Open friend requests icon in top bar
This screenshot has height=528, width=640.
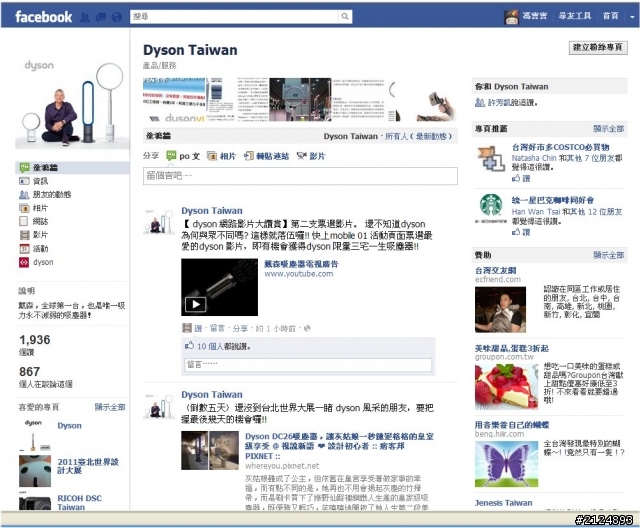(x=85, y=17)
